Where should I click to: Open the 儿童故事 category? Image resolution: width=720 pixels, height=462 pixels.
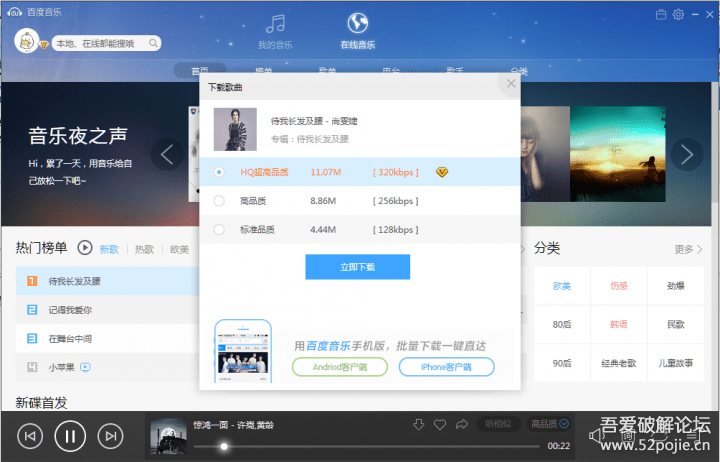(x=675, y=363)
